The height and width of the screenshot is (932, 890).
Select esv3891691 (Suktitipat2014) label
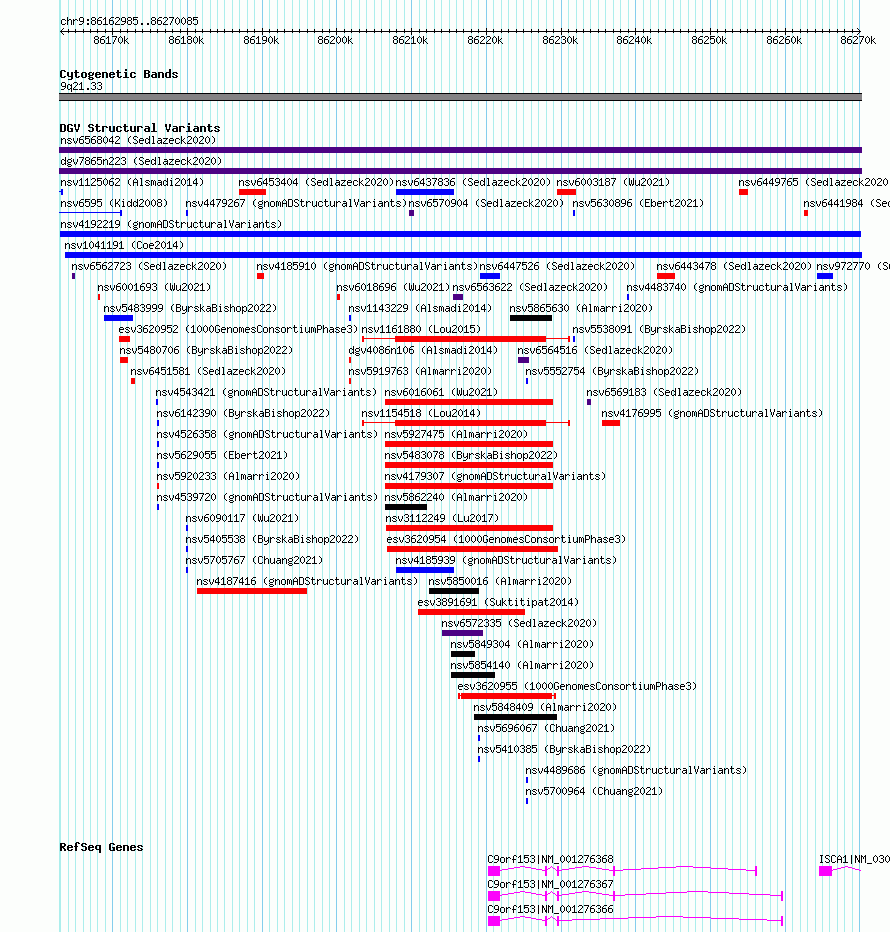pos(498,603)
